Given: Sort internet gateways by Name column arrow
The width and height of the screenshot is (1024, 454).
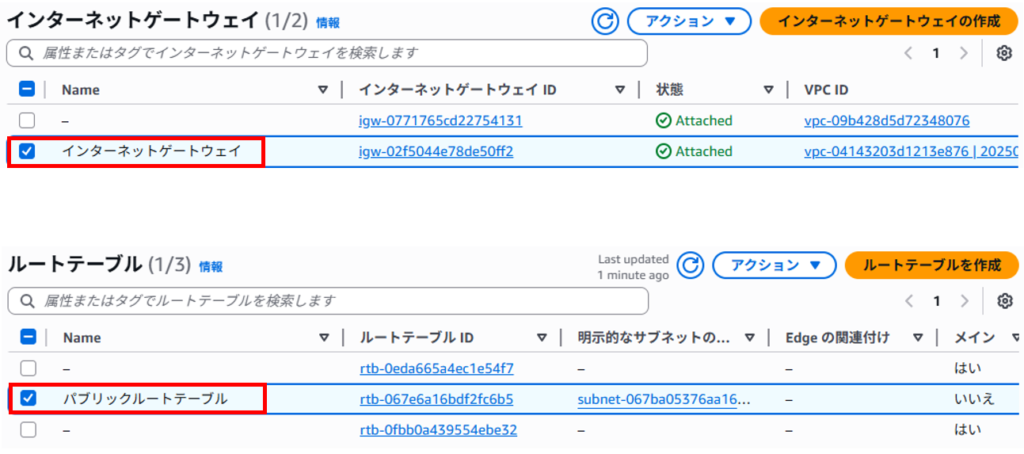Looking at the screenshot, I should coord(323,89).
